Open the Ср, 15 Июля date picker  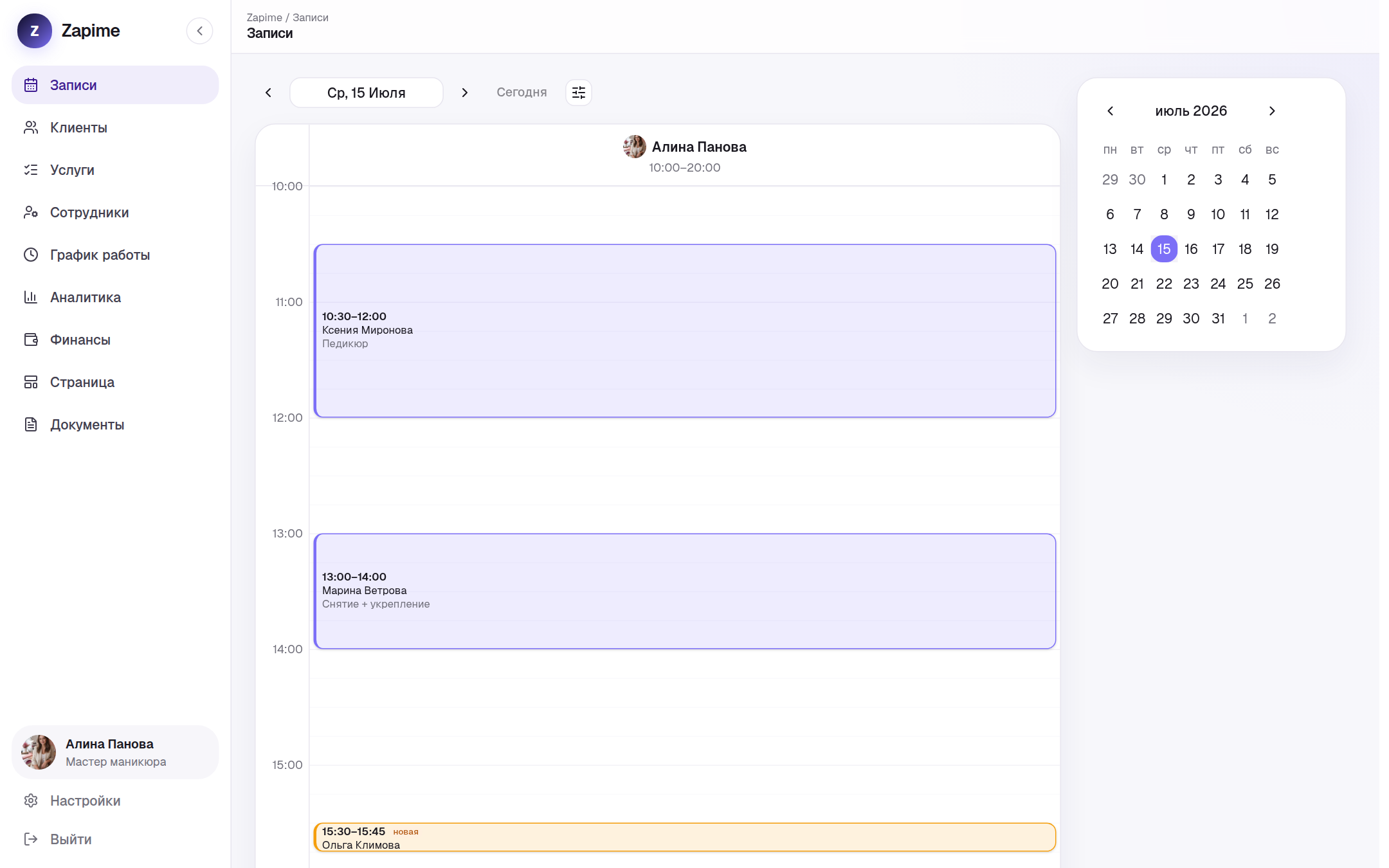(367, 93)
